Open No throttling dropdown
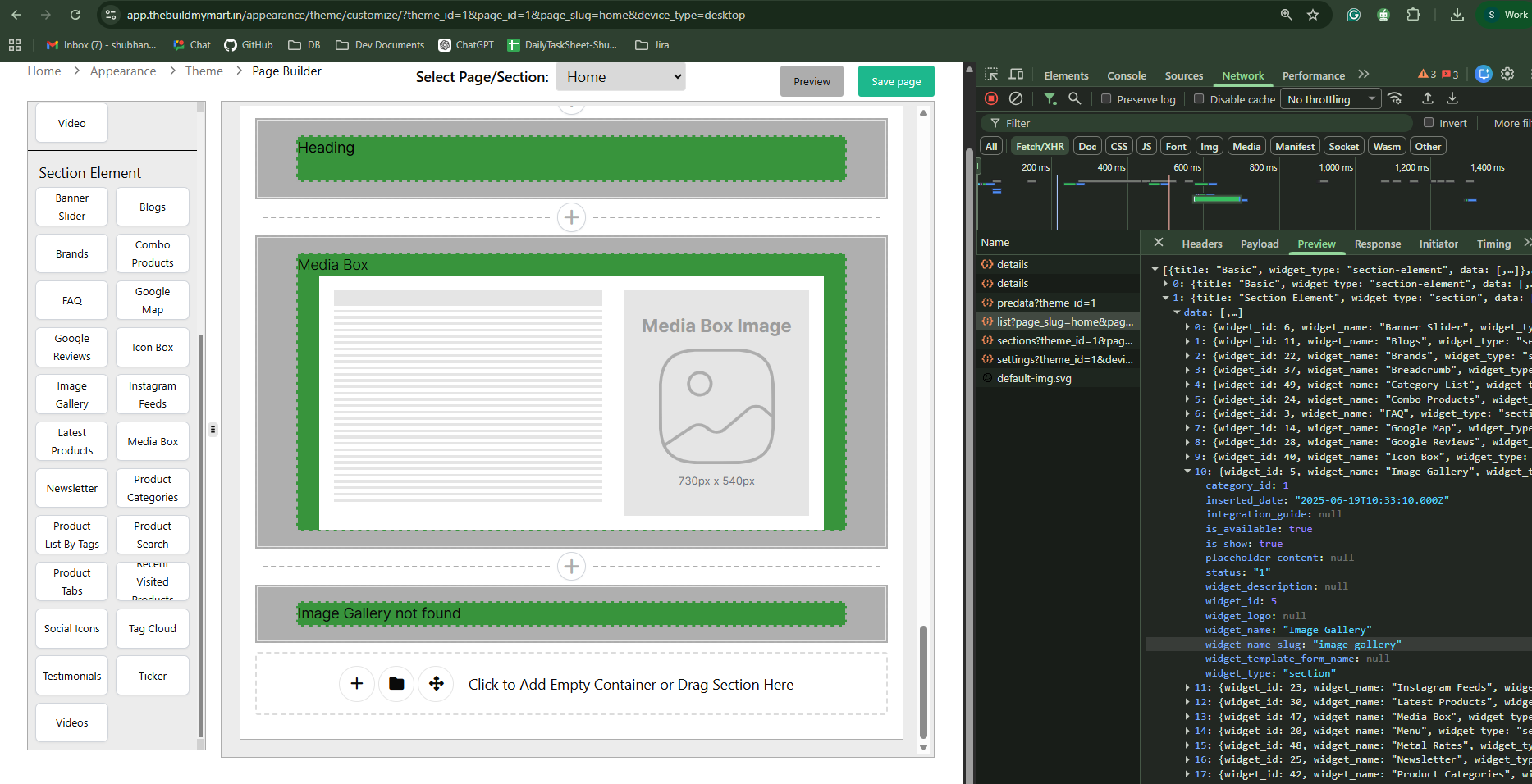 [1331, 99]
